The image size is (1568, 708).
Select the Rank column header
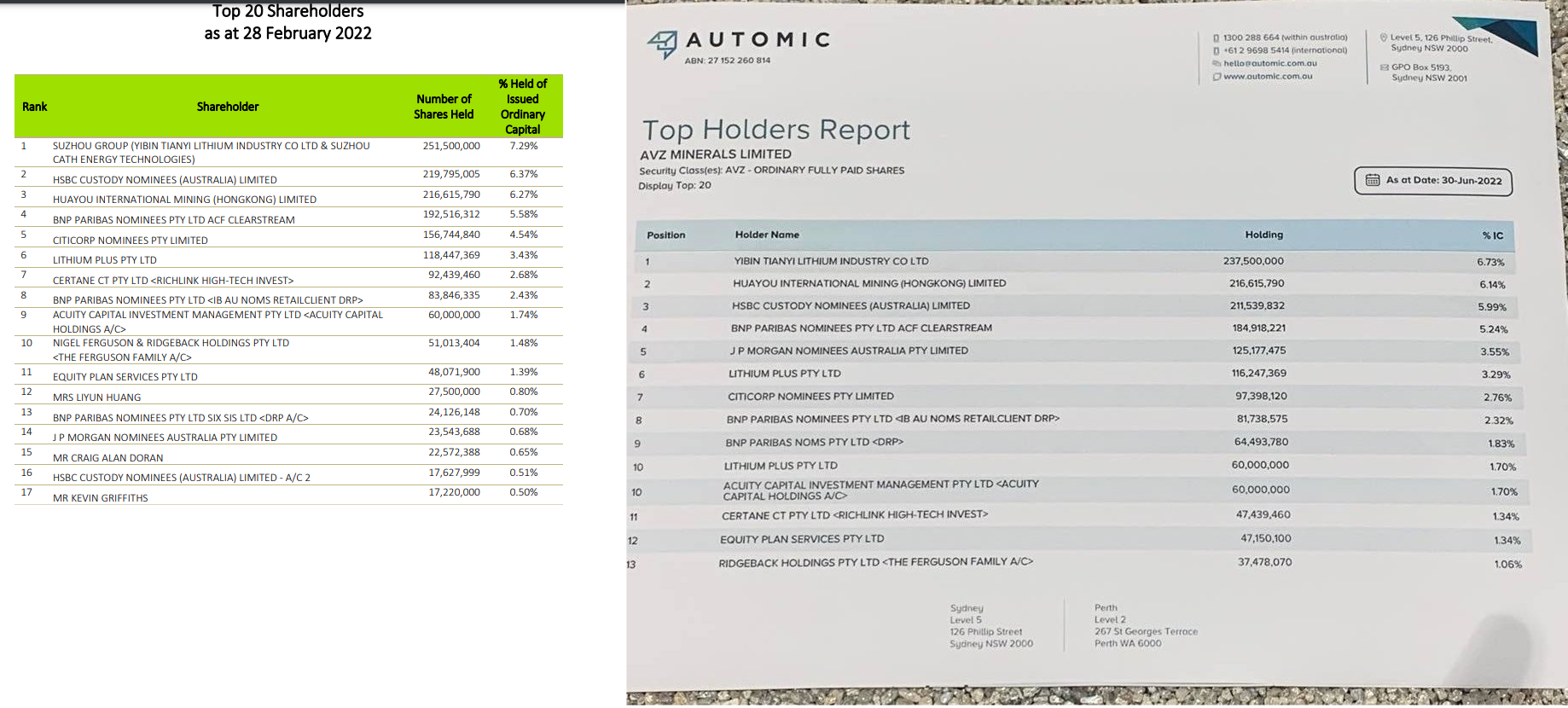click(x=35, y=107)
